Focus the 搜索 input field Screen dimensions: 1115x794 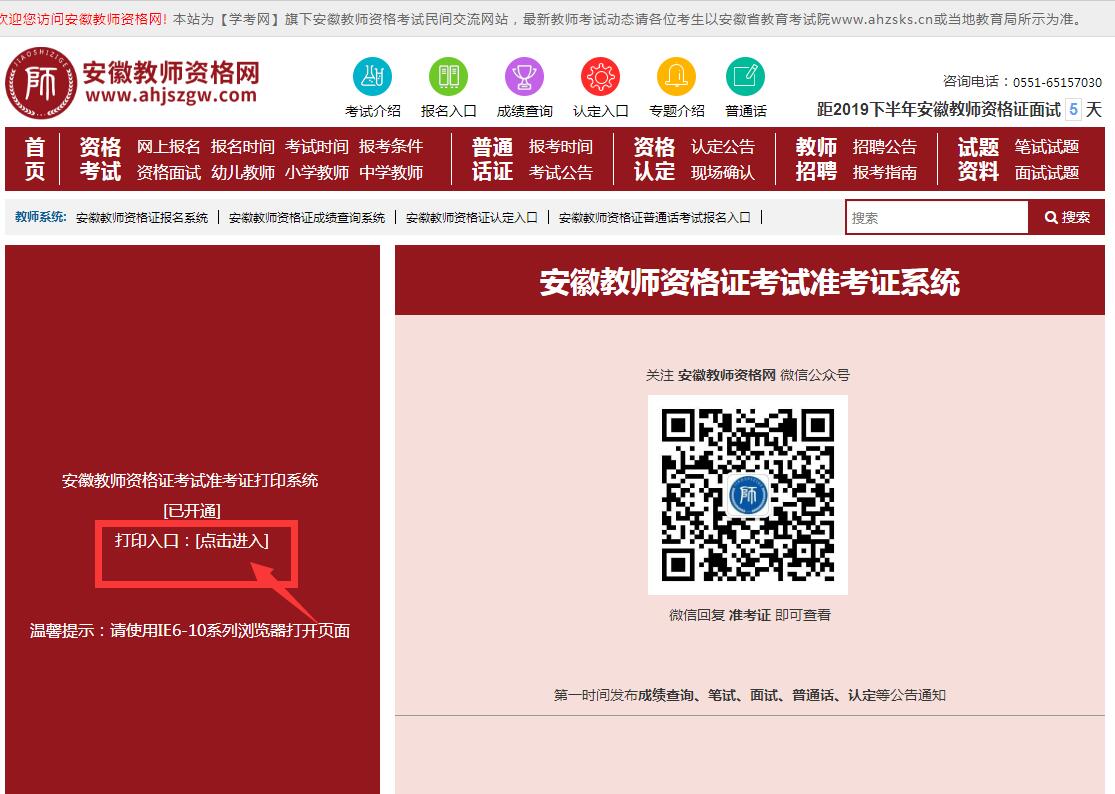pos(937,218)
